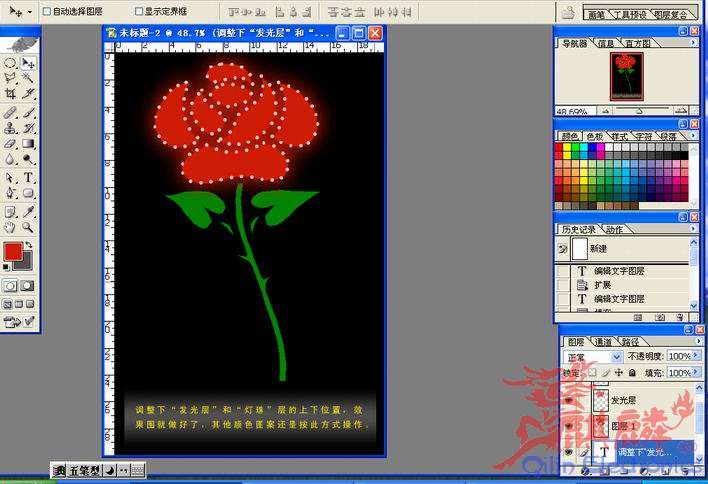Click the 工具预设 palette well button

pos(630,15)
